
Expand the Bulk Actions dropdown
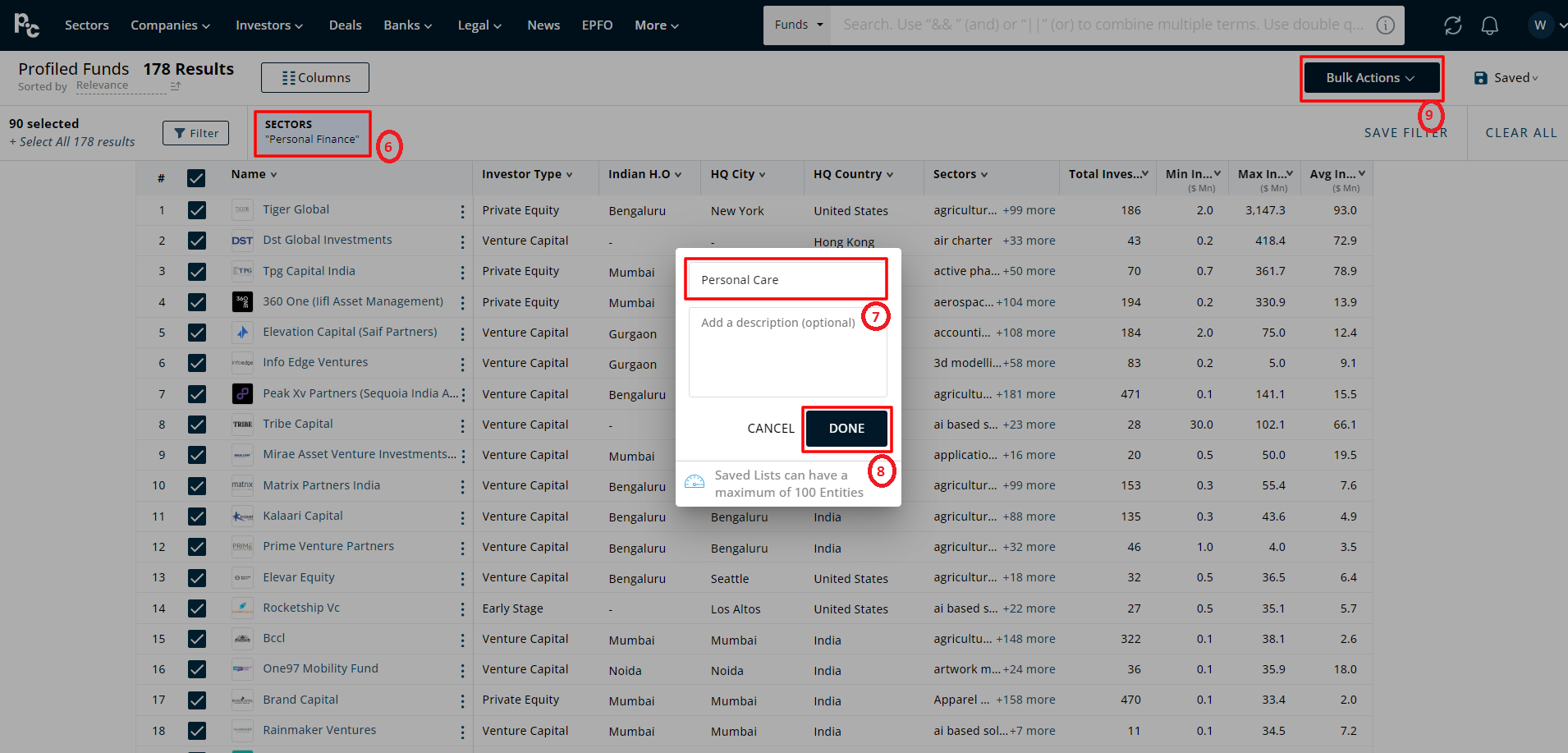pos(1371,78)
